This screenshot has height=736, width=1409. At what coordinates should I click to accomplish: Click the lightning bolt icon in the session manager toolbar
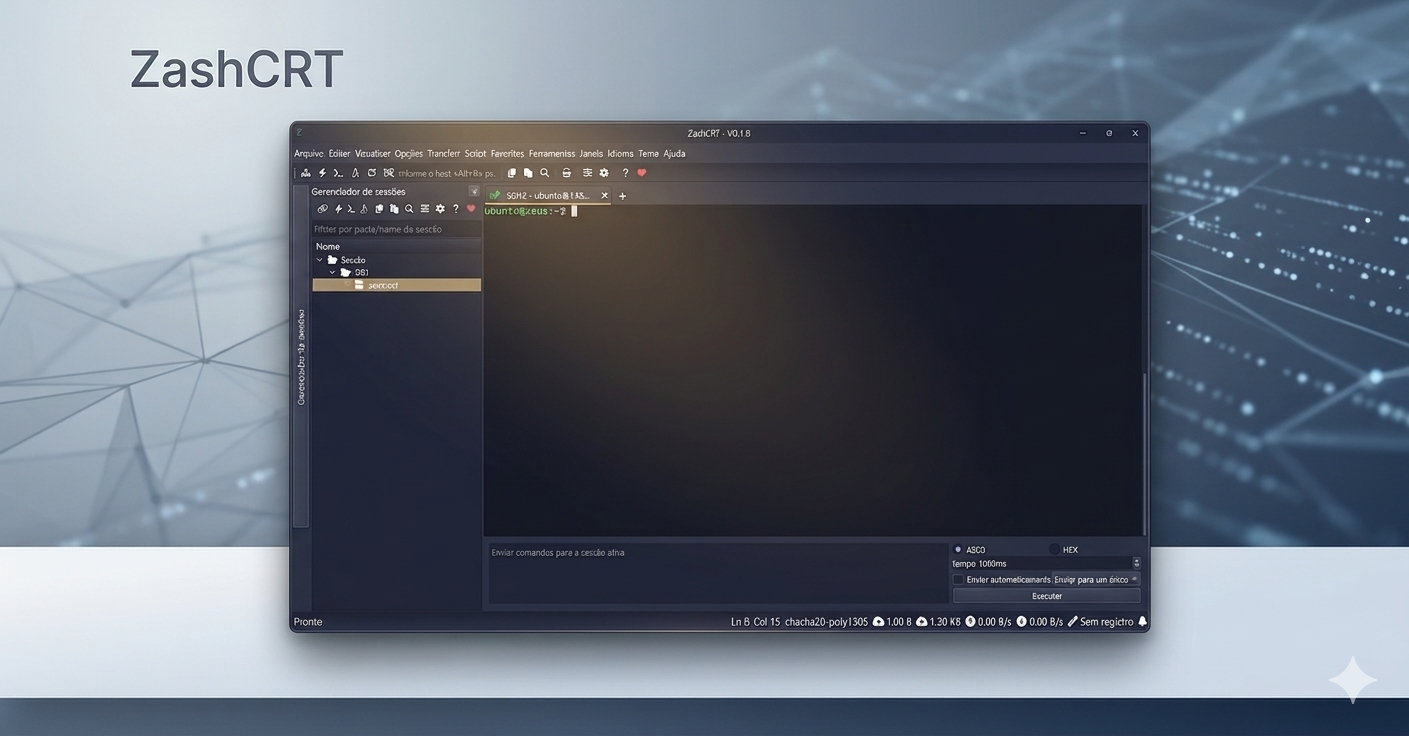(338, 209)
